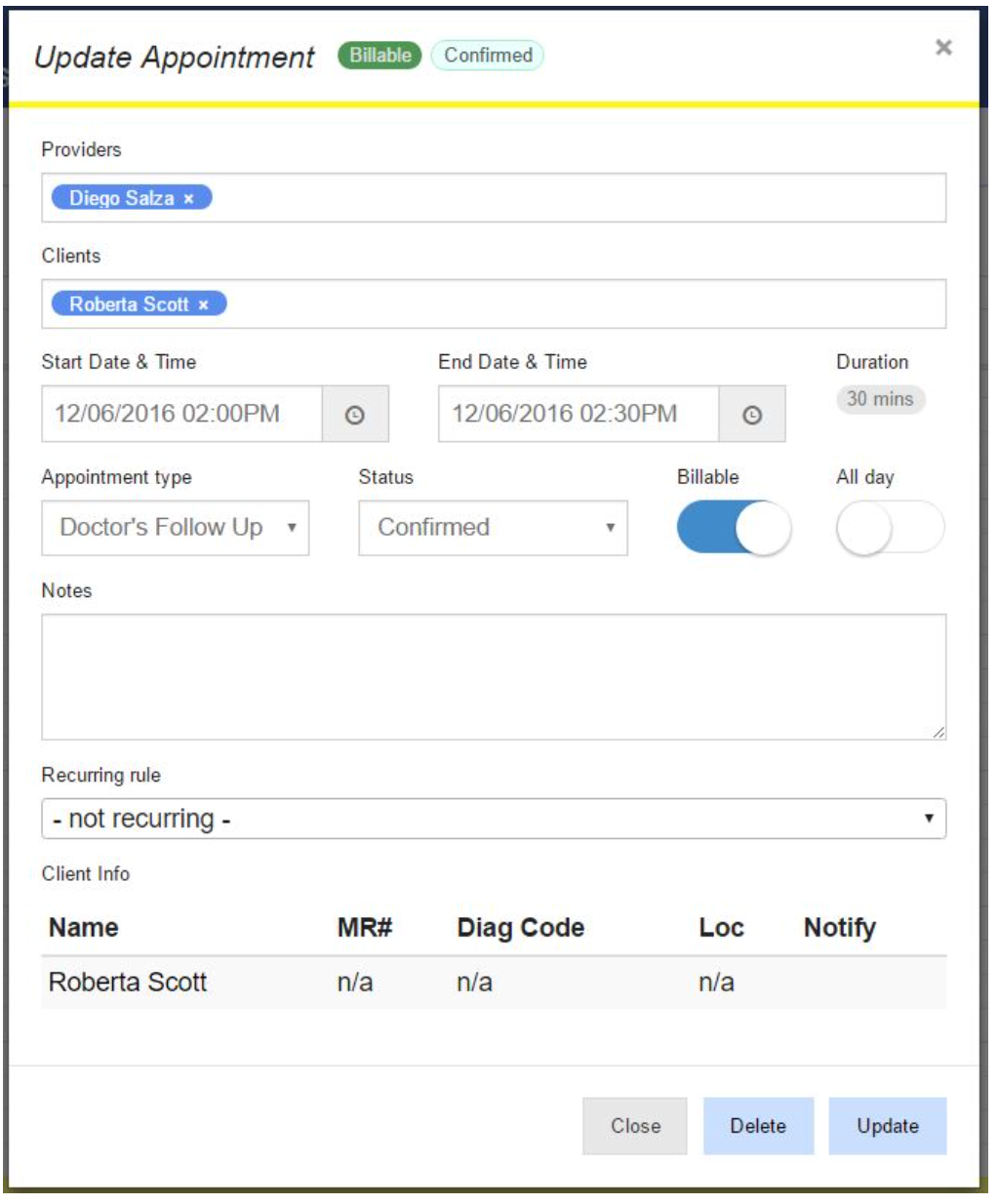Screen dimensions: 999x1204
Task: Remove Diego Salza from providers
Action: pos(189,198)
